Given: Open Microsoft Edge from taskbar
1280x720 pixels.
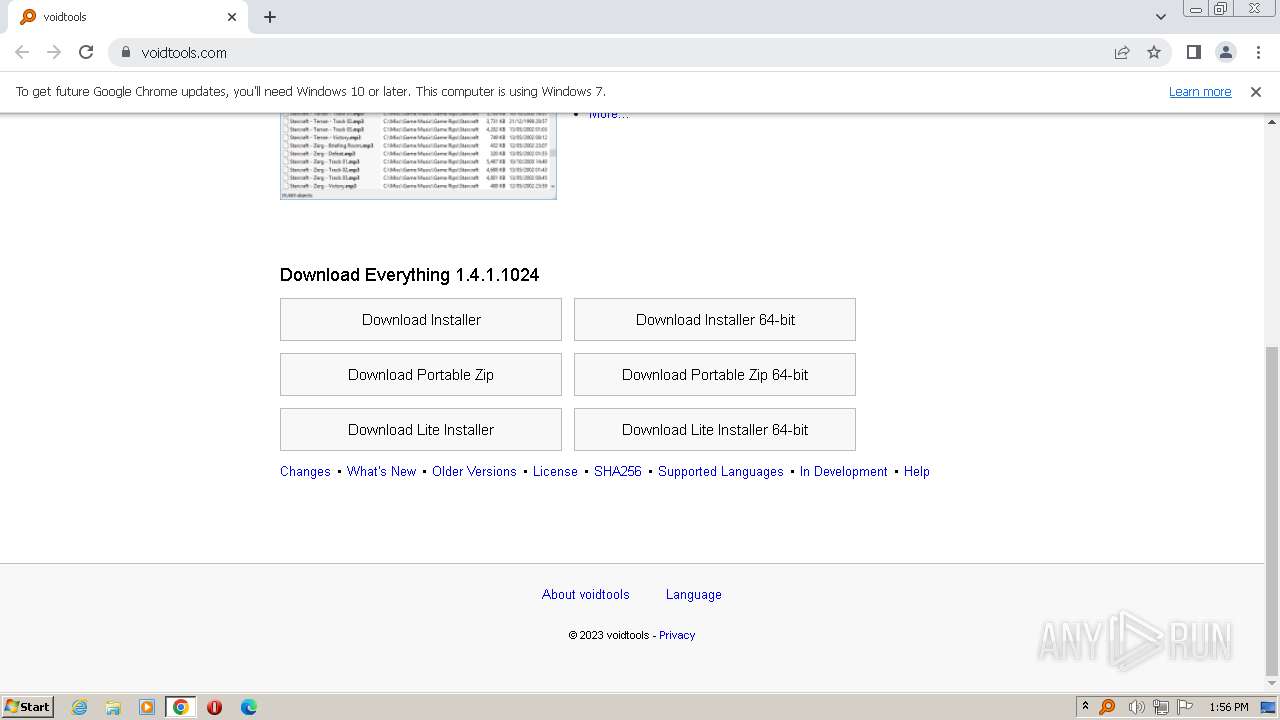Looking at the screenshot, I should 249,707.
